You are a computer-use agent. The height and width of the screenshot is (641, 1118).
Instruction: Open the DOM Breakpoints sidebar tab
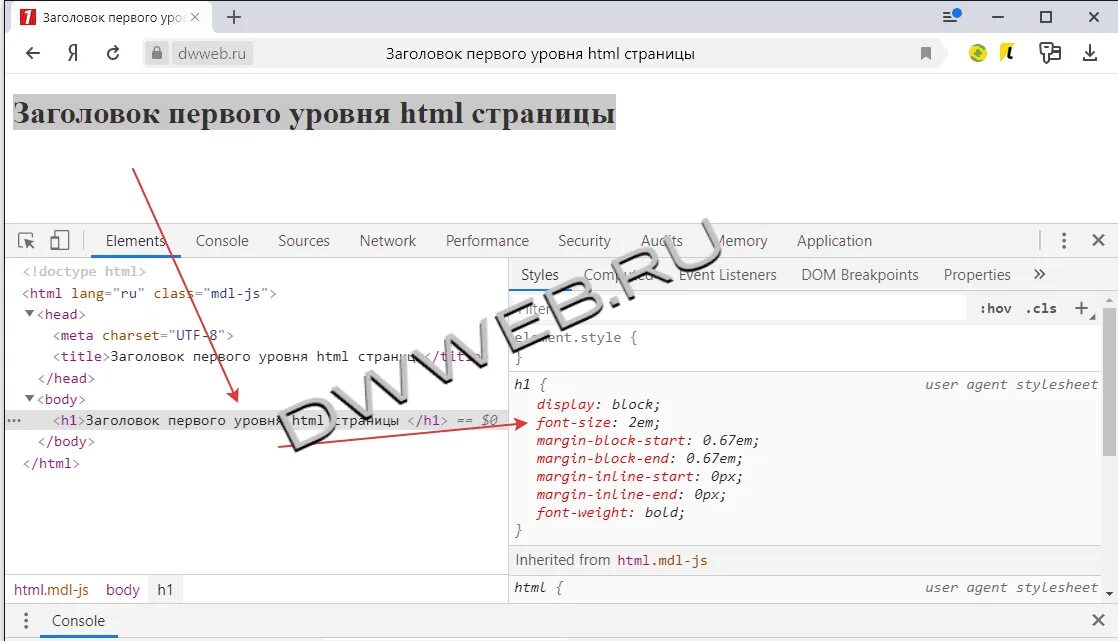[x=859, y=275]
